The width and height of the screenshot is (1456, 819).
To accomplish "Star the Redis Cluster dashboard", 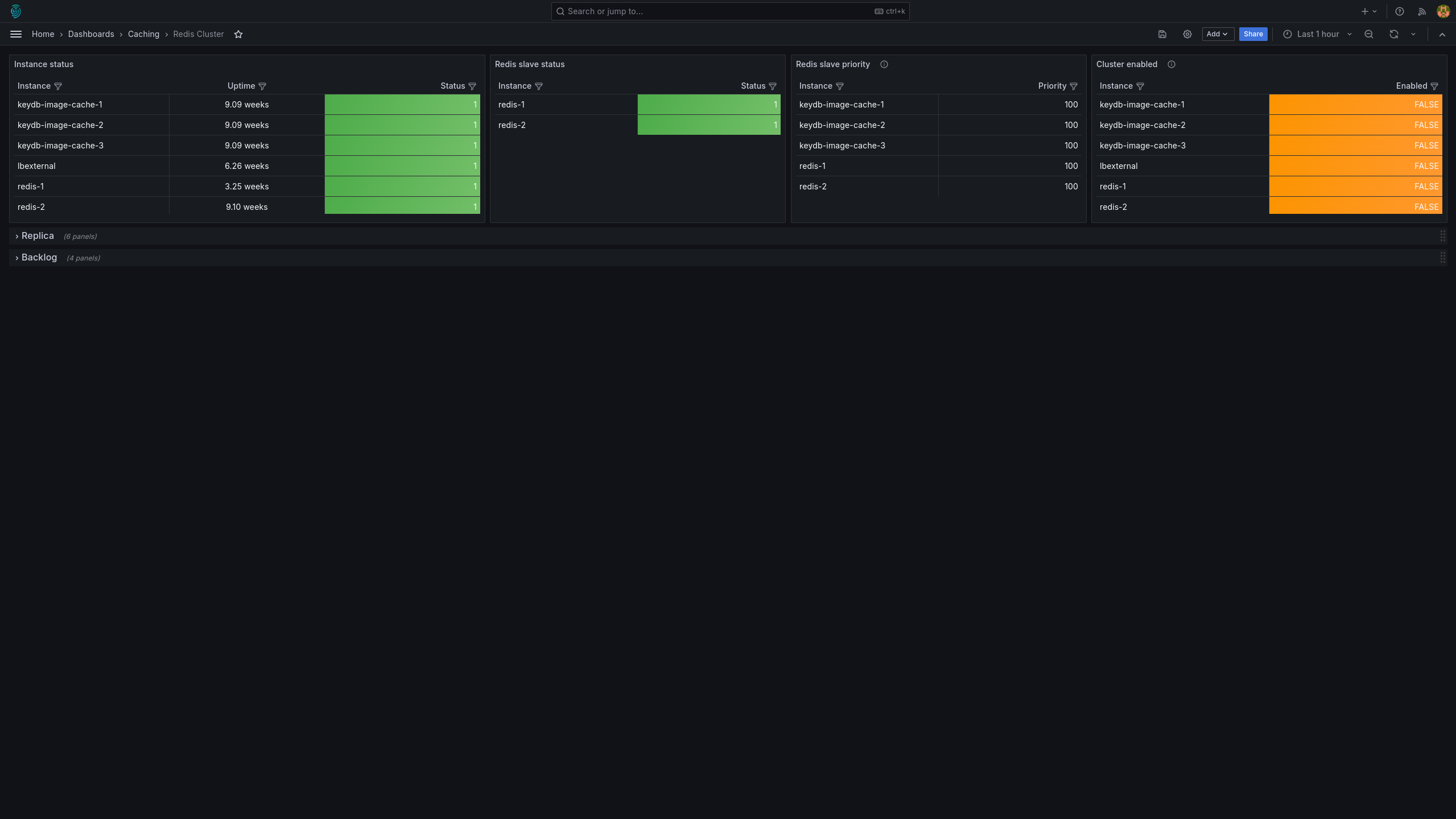I will 238,34.
